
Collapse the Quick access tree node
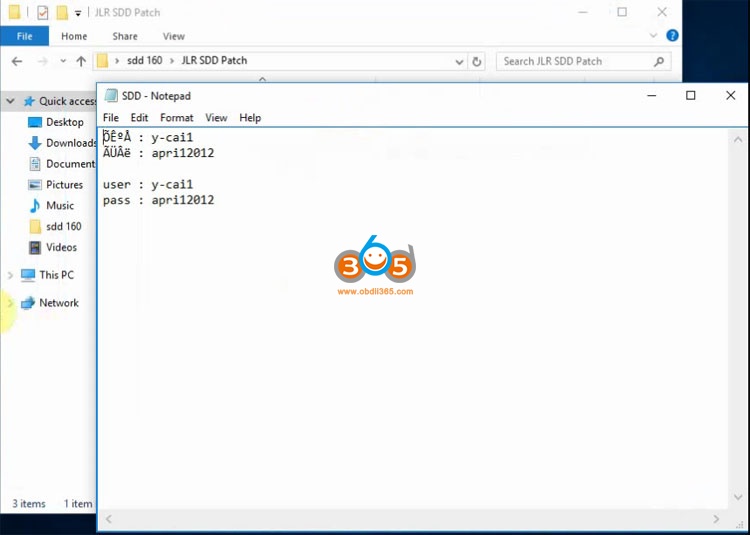[10, 101]
